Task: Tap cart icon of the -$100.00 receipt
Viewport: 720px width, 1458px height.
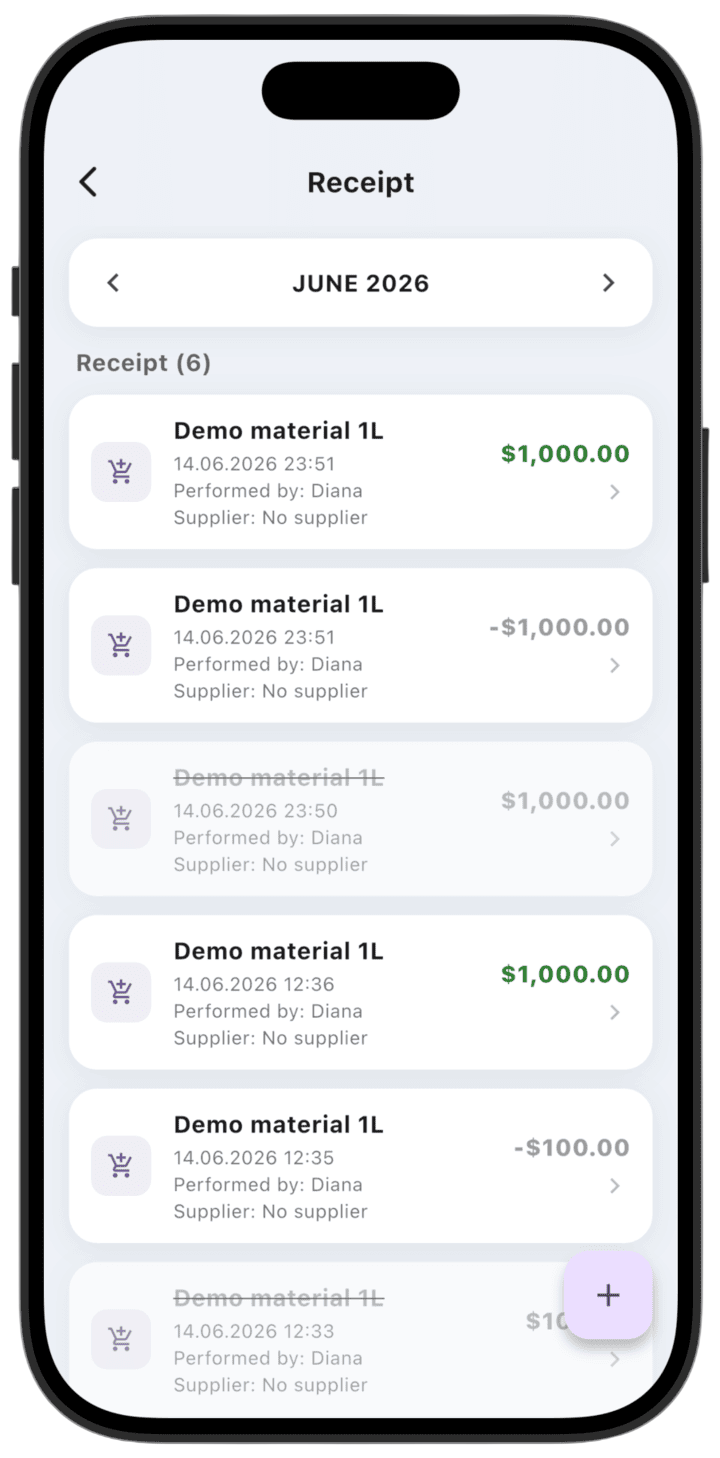Action: coord(121,1166)
